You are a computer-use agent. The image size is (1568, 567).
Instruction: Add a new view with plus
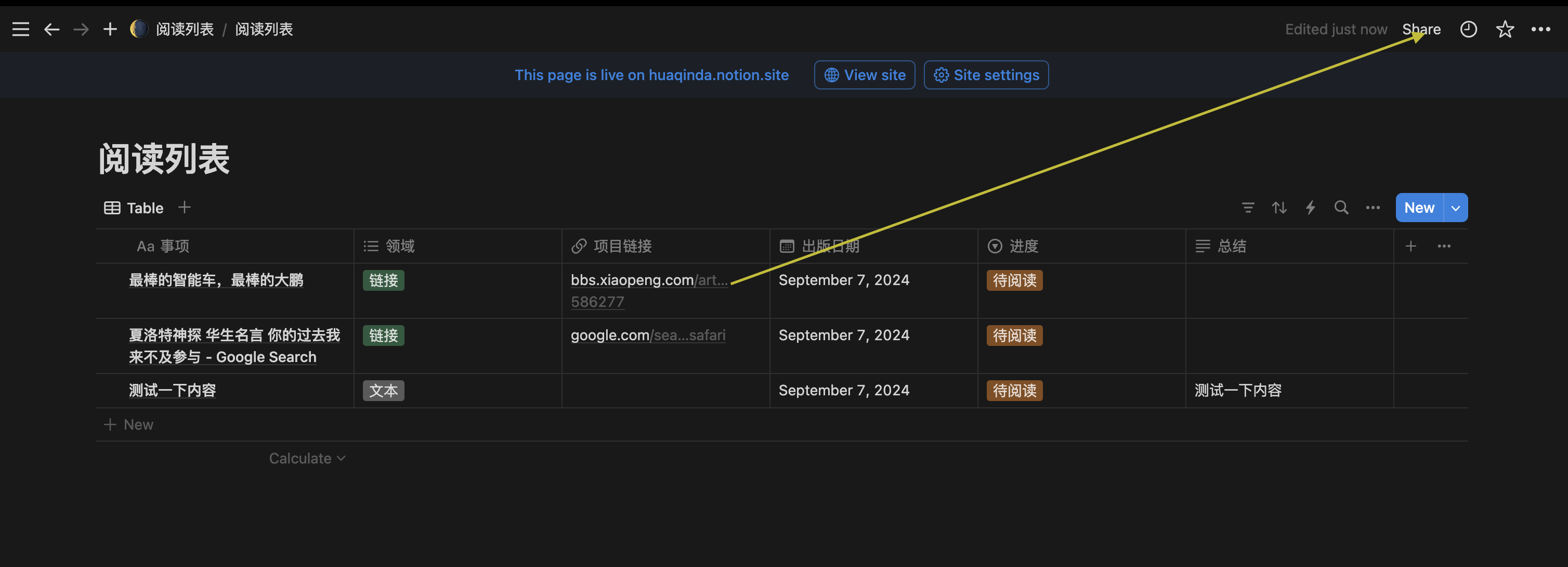185,208
